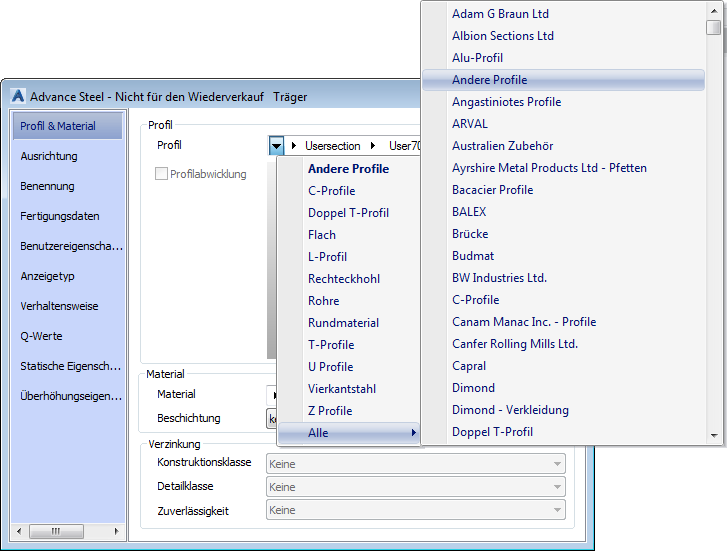
Task: Open the Statische Eigensch... tab
Action: [x=68, y=366]
